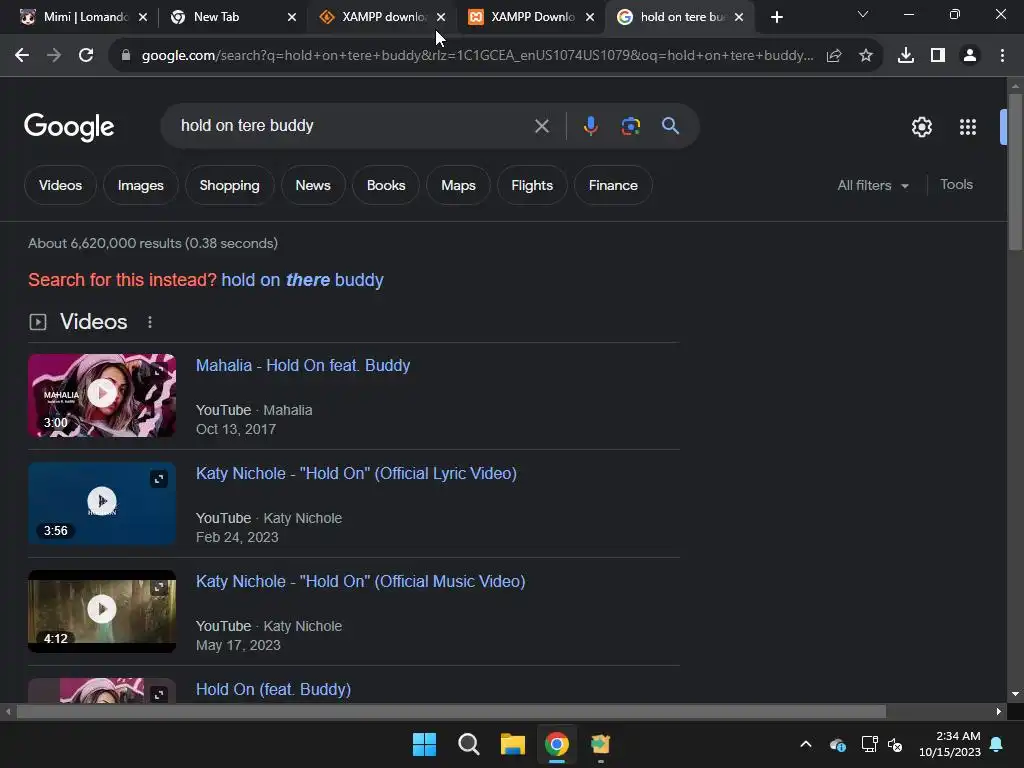Open Katy Nichole Official Lyric Video link
This screenshot has height=768, width=1024.
pyautogui.click(x=357, y=473)
